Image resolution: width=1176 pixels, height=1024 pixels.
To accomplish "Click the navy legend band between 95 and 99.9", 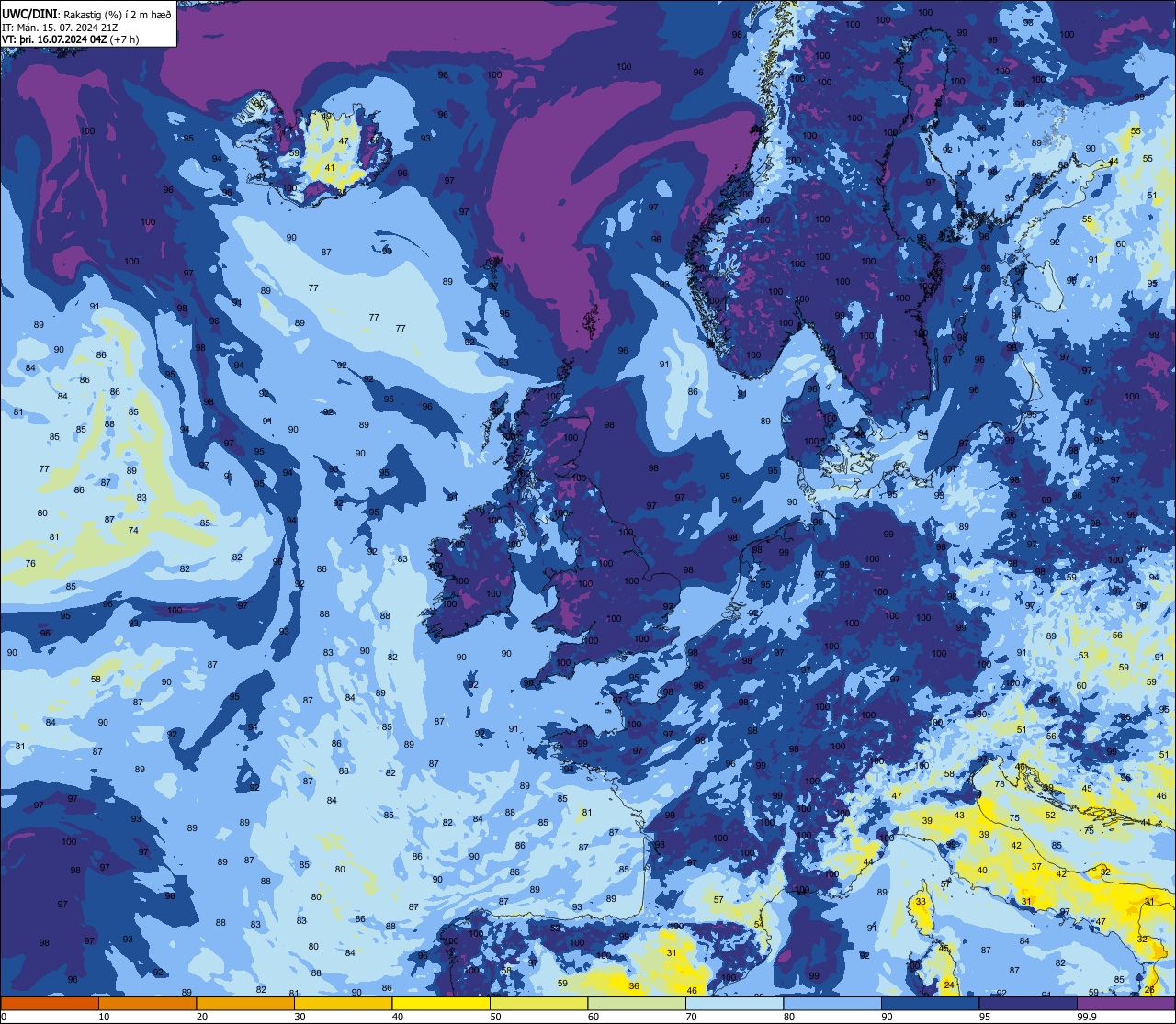I will click(x=1028, y=1003).
